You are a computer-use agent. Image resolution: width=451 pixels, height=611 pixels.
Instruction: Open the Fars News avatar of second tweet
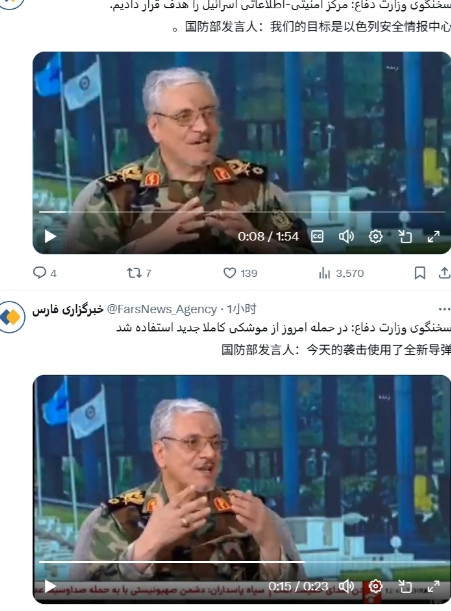[11, 317]
